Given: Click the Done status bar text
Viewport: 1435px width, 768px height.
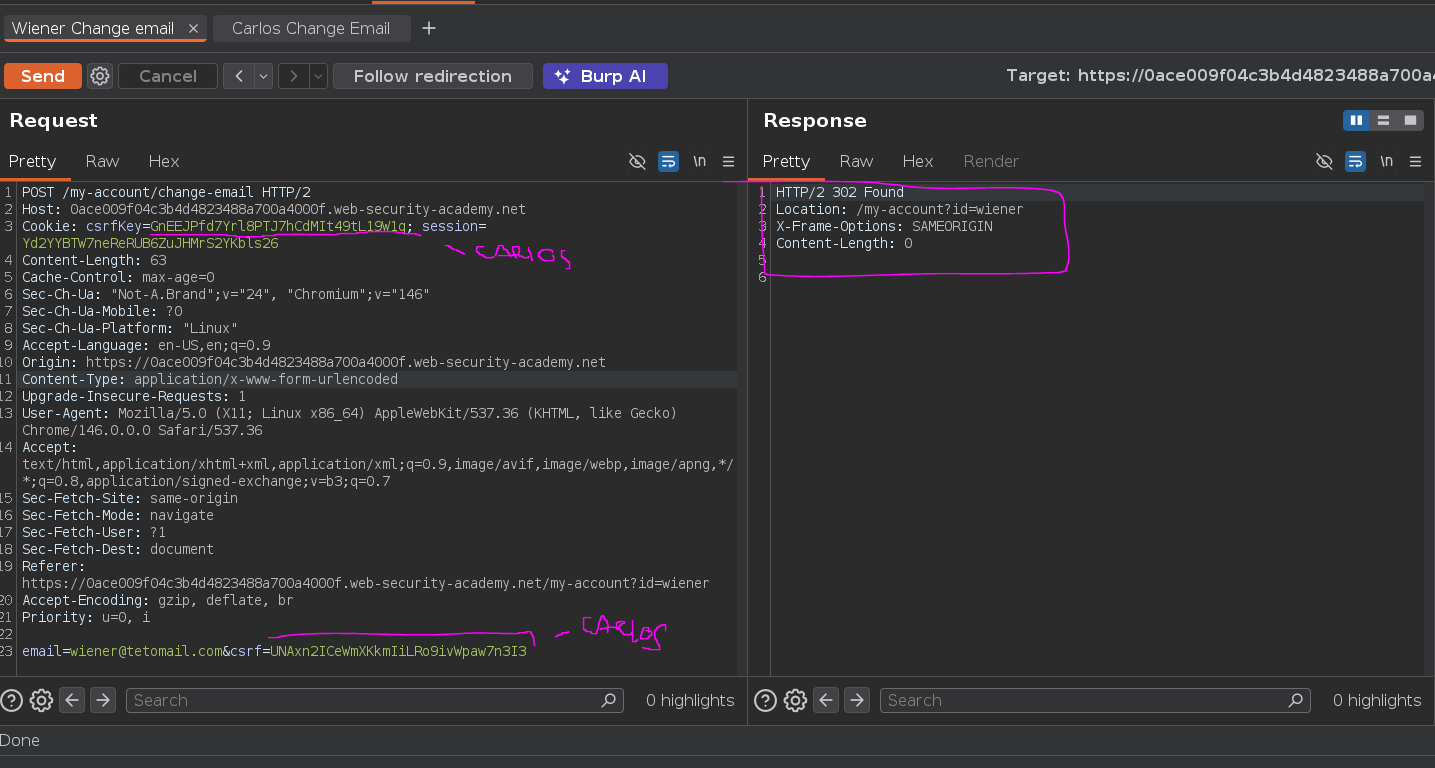Looking at the screenshot, I should pos(20,740).
